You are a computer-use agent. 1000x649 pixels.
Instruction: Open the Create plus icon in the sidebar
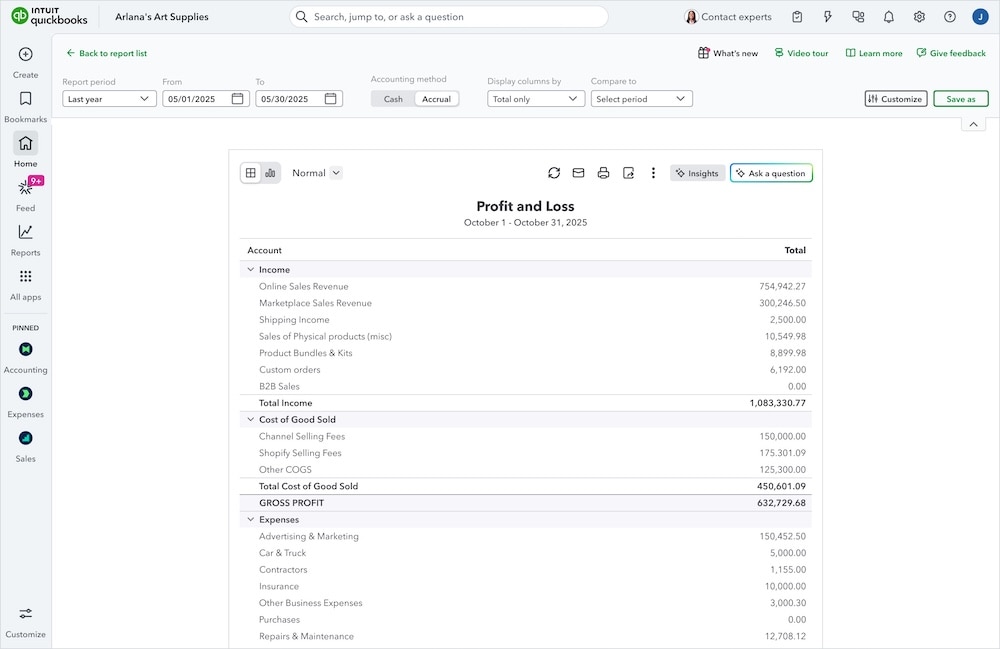[x=25, y=52]
